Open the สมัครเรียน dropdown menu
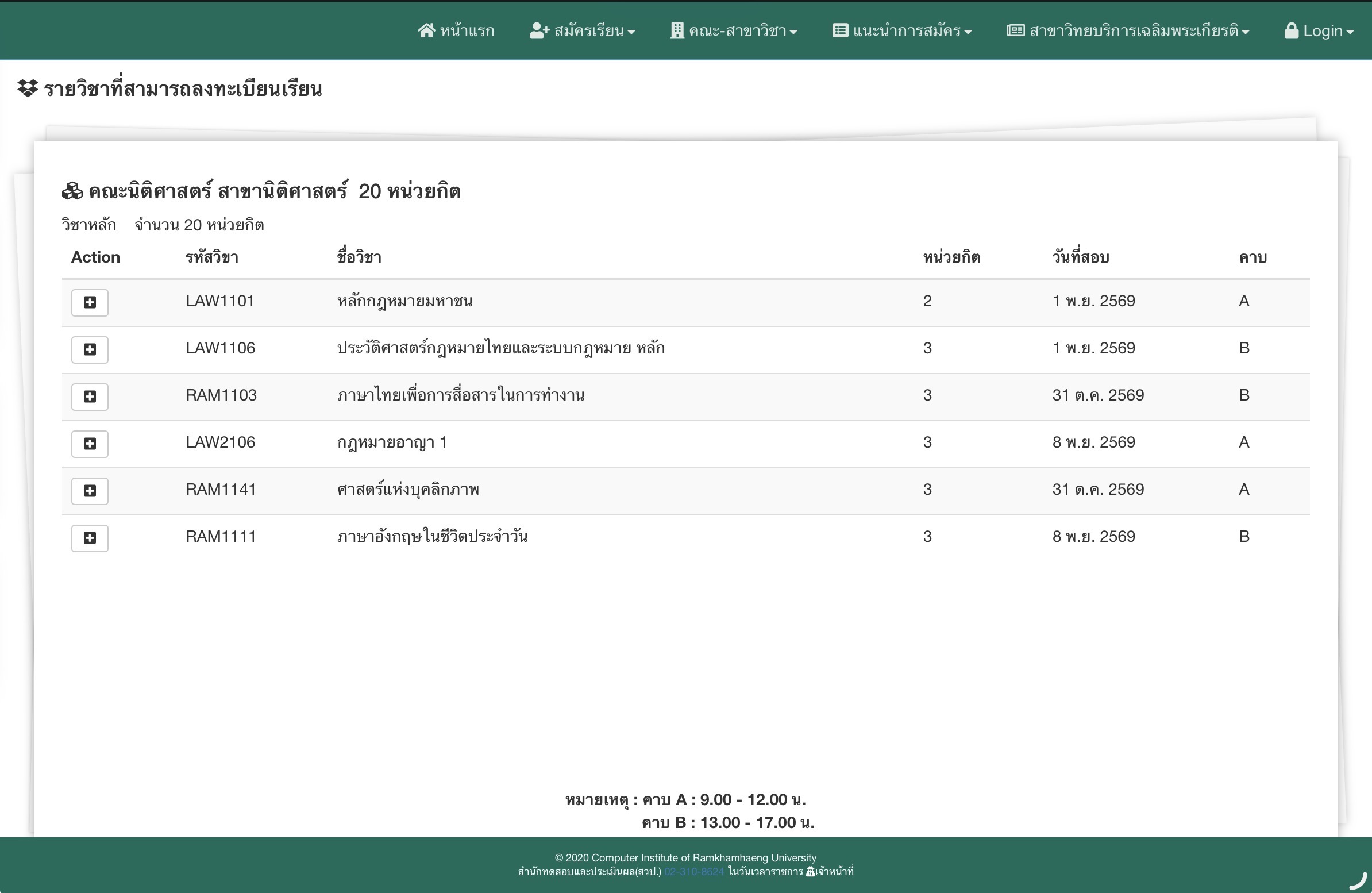 pyautogui.click(x=582, y=30)
